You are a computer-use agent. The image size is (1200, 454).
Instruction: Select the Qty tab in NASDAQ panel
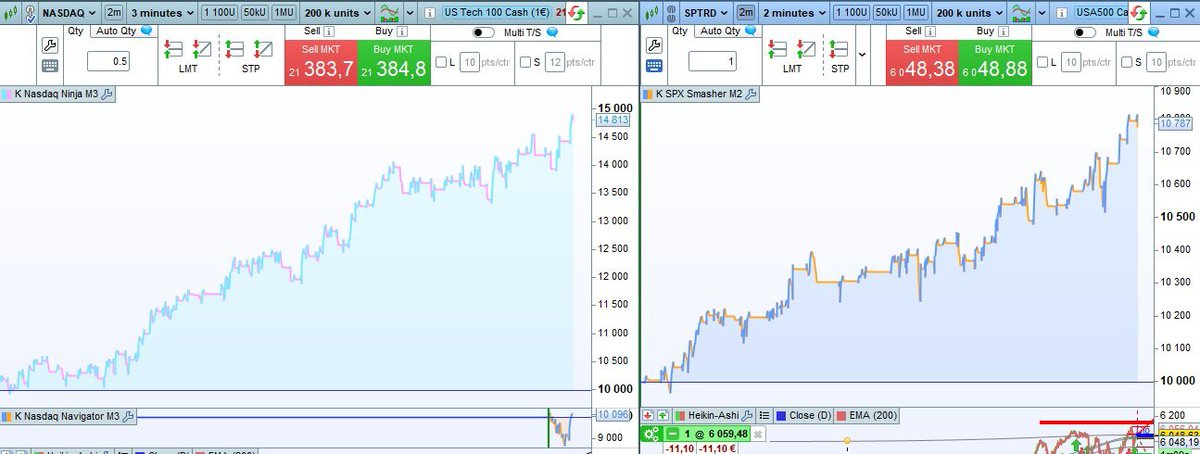coord(74,31)
